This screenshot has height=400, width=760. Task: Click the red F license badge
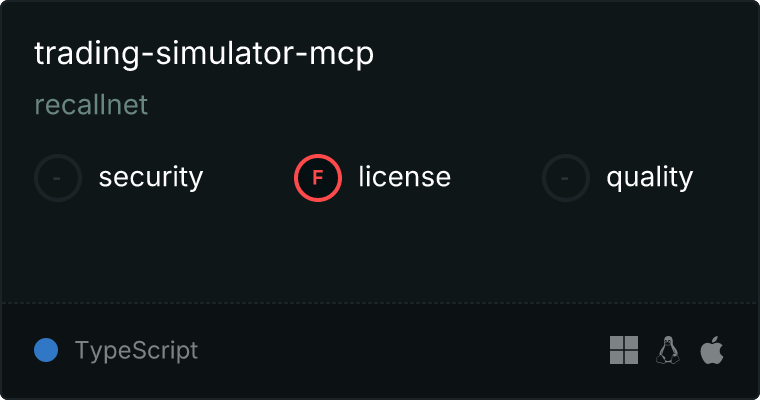pos(318,178)
